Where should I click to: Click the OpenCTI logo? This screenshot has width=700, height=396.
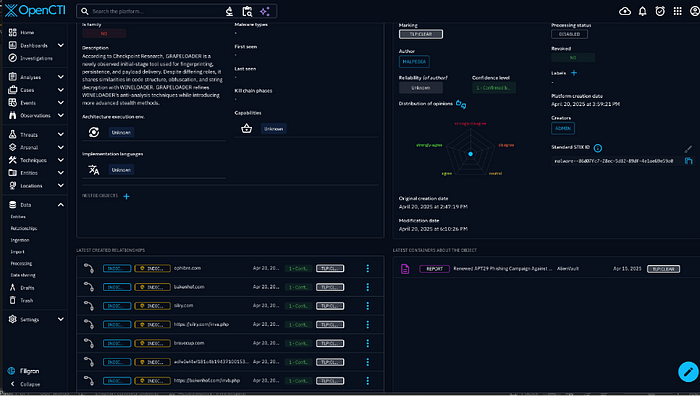click(35, 11)
